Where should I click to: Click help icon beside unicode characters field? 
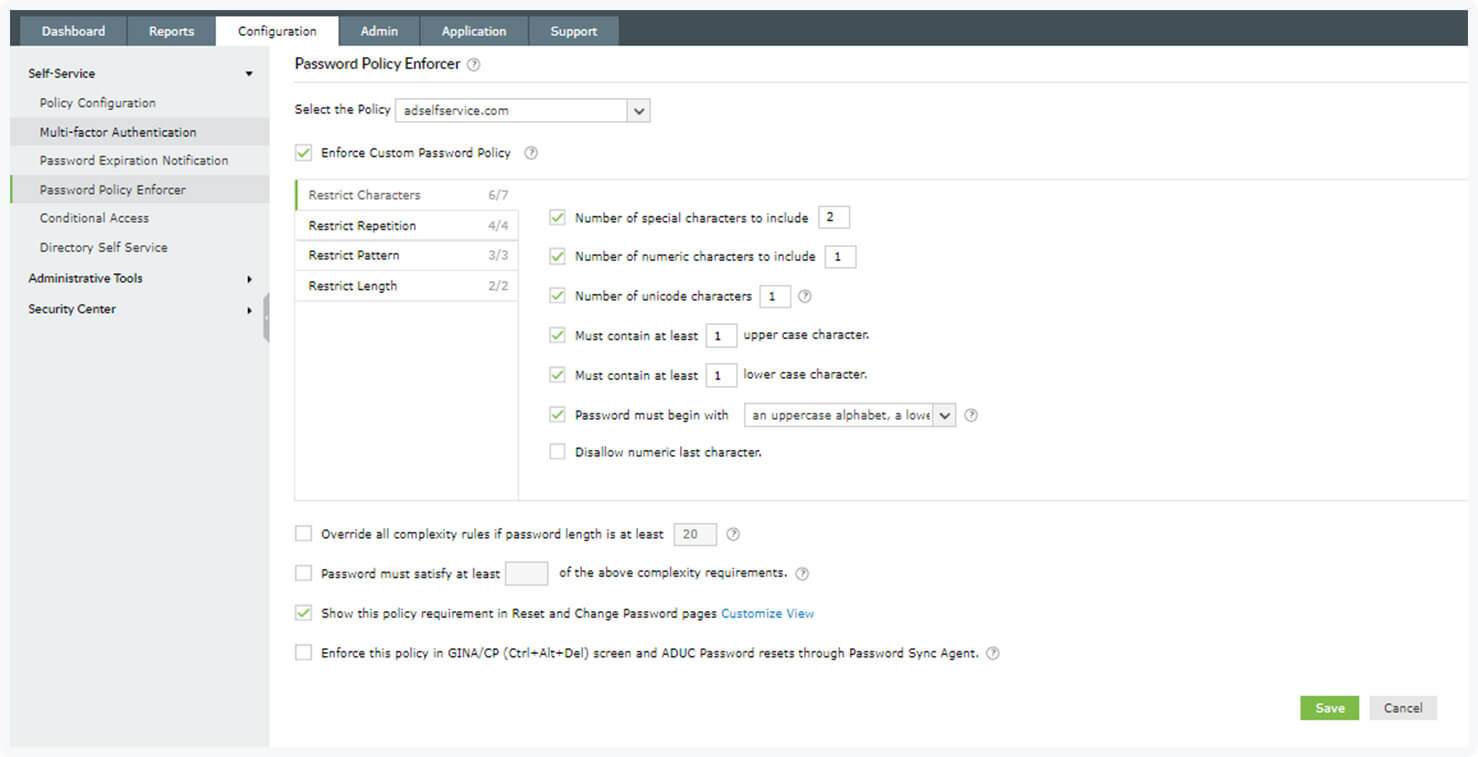pyautogui.click(x=805, y=296)
